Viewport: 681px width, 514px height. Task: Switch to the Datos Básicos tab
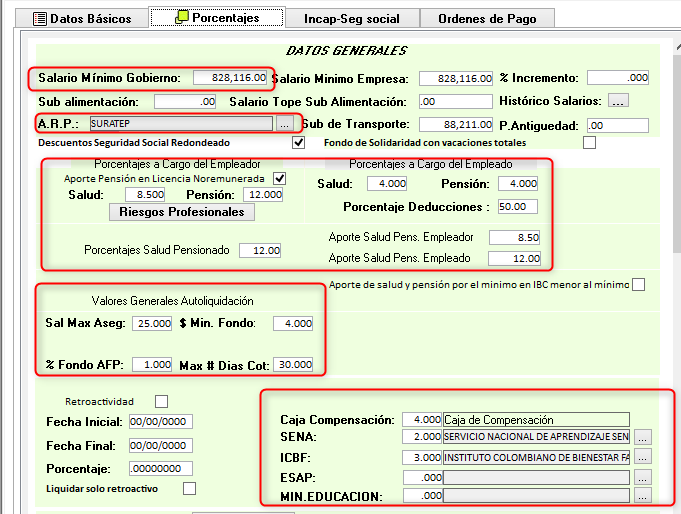tap(83, 18)
